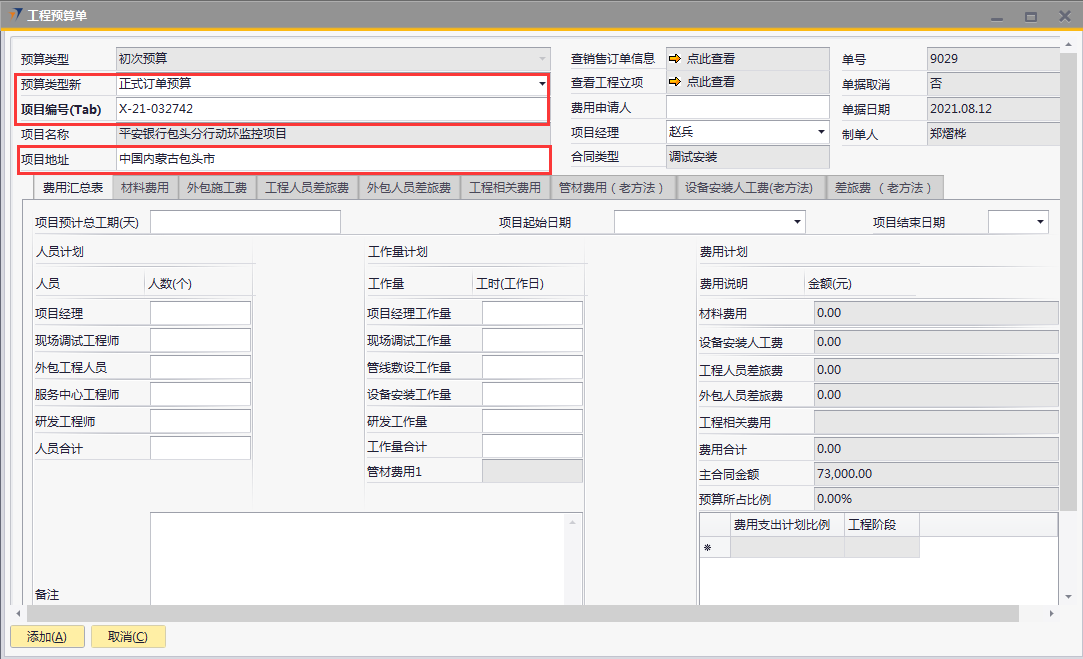Viewport: 1083px width, 659px height.
Task: Select the 工程相关费用 tab
Action: [x=505, y=188]
